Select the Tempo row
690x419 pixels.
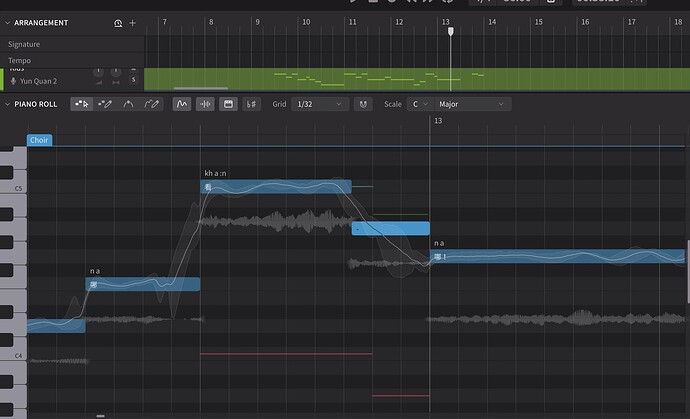(72, 60)
